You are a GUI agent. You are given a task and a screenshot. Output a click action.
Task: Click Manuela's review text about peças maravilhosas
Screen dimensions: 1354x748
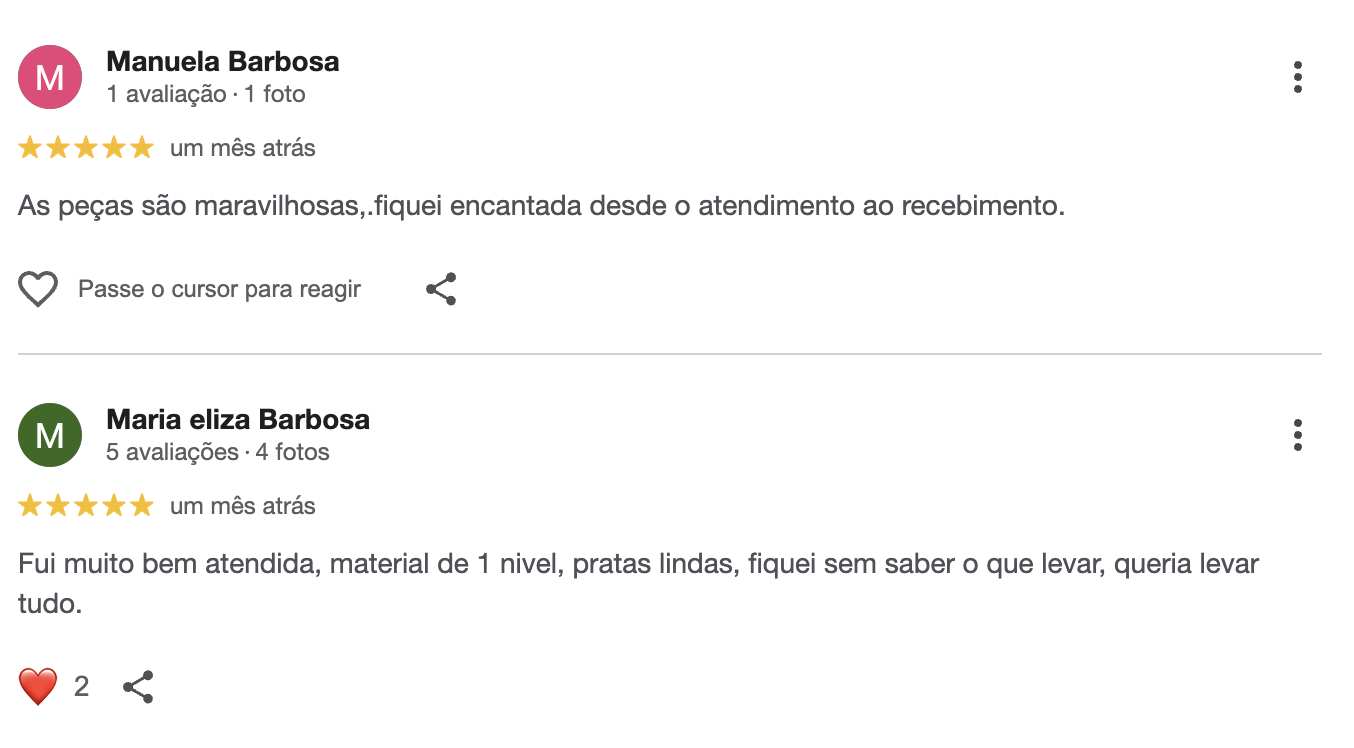[x=541, y=207]
